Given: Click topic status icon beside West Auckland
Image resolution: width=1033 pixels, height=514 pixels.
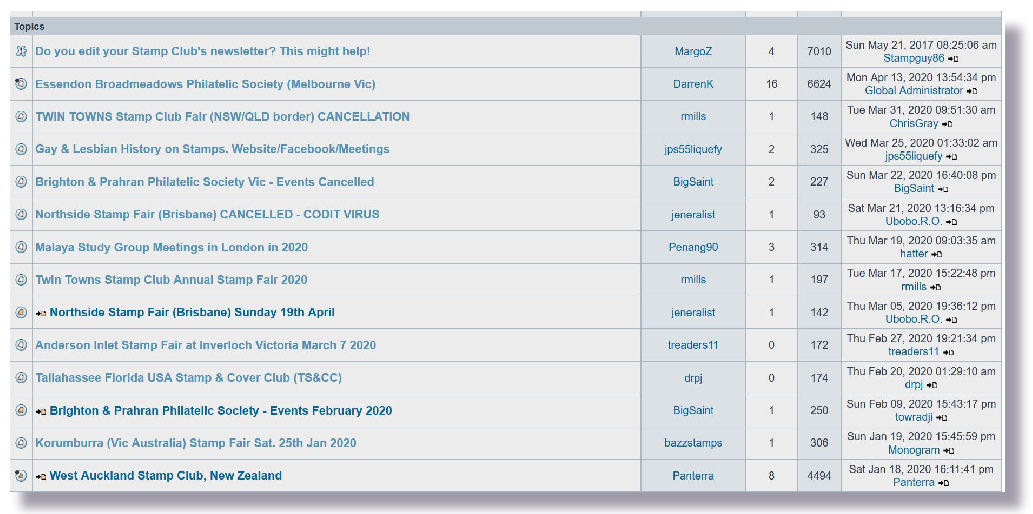Looking at the screenshot, I should (21, 476).
